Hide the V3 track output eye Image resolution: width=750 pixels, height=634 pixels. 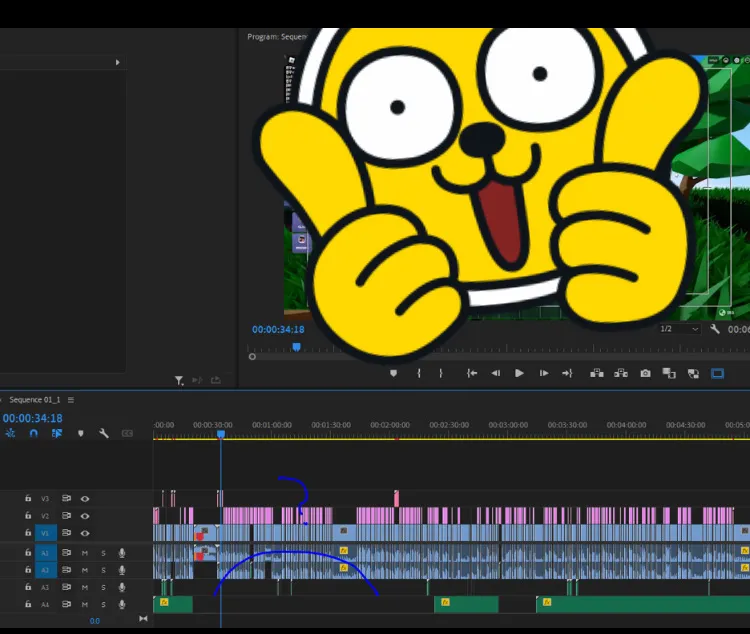point(85,499)
